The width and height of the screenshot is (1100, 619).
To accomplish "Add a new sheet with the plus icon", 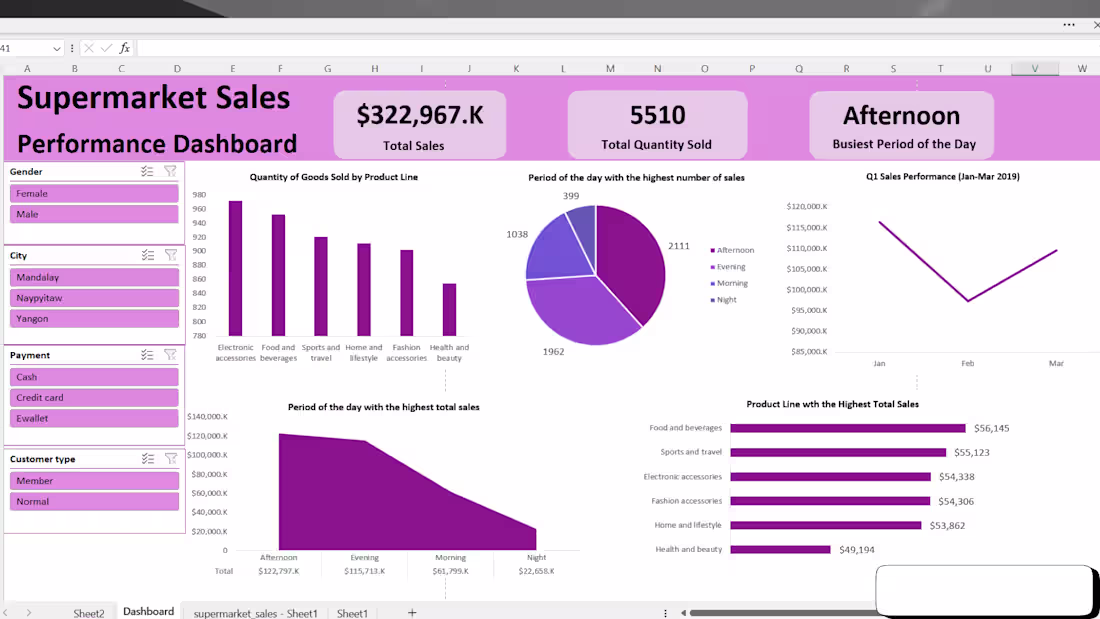I will (x=411, y=612).
